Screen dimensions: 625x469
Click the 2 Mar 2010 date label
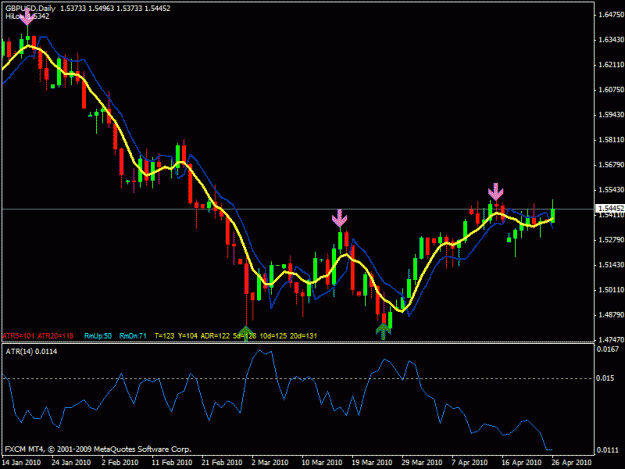(270, 463)
